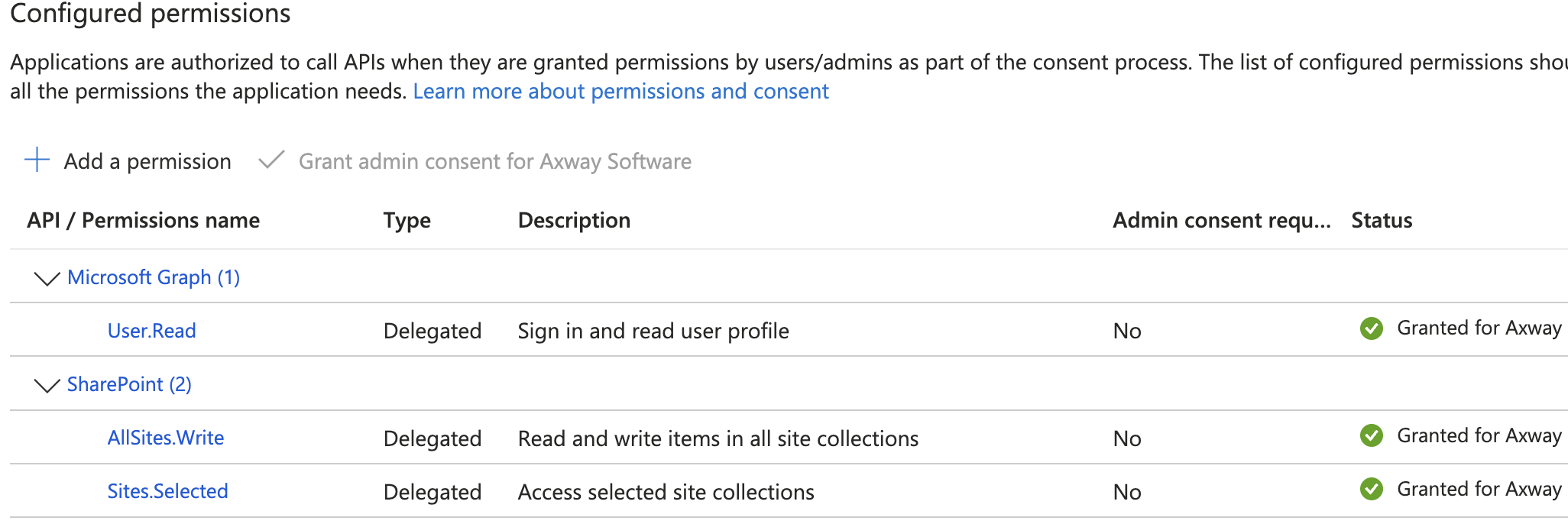Open the SharePoint (2) API link
Screen dimensions: 1568x524
tap(129, 384)
